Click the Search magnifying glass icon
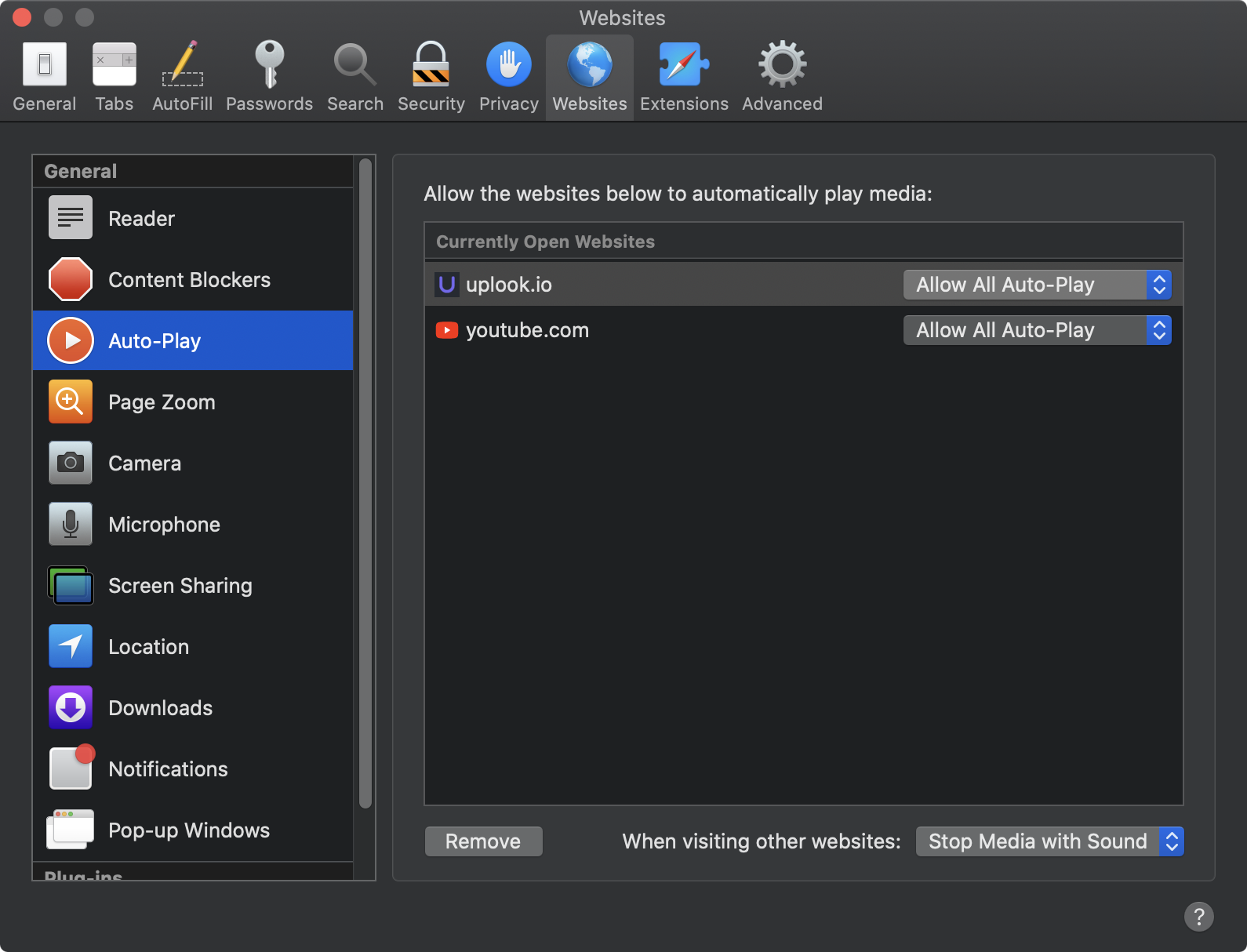The width and height of the screenshot is (1247, 952). [x=354, y=64]
